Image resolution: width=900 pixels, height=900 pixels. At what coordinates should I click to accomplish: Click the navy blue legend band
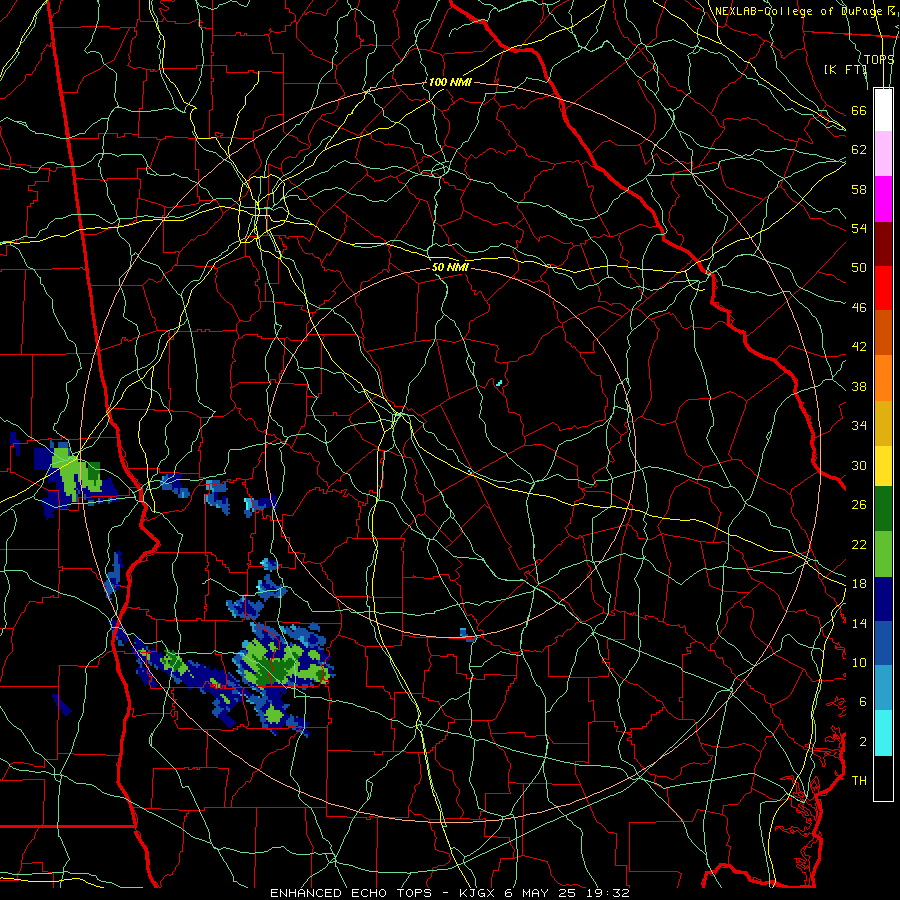pos(883,599)
